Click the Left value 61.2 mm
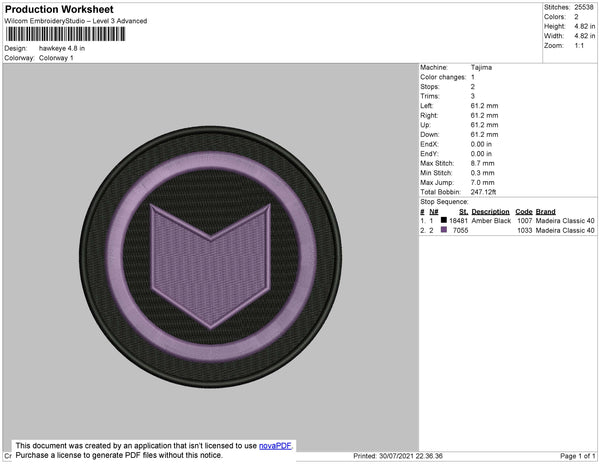This screenshot has width=600, height=464. pyautogui.click(x=484, y=106)
